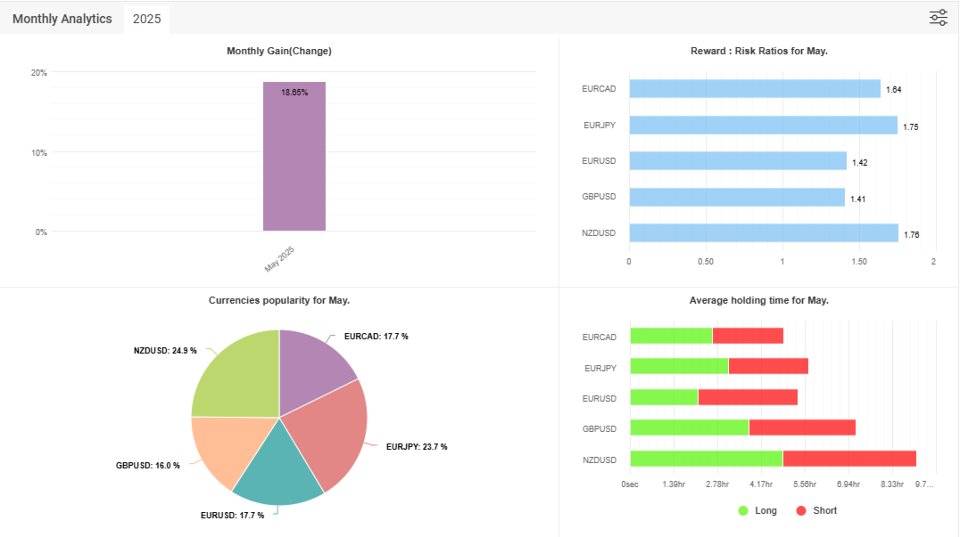This screenshot has height=537, width=960.
Task: Select EURJPY short holding time segment
Action: pos(768,366)
